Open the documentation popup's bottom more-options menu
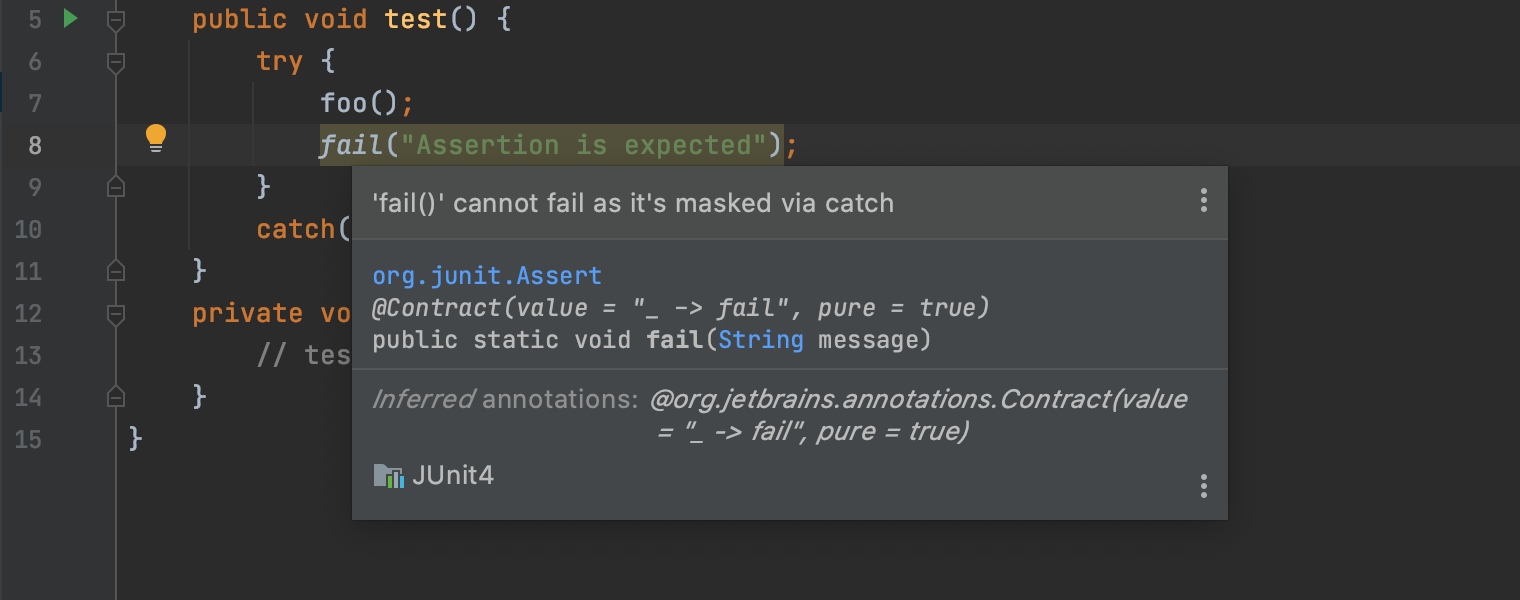The image size is (1520, 600). tap(1204, 487)
